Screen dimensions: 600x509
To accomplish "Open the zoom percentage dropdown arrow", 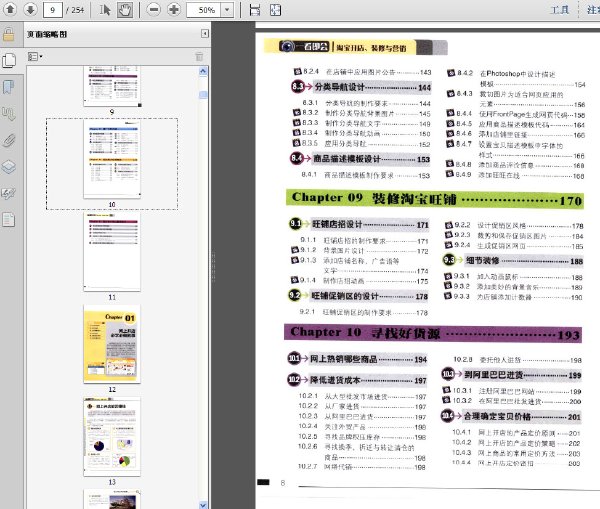I will pyautogui.click(x=227, y=10).
